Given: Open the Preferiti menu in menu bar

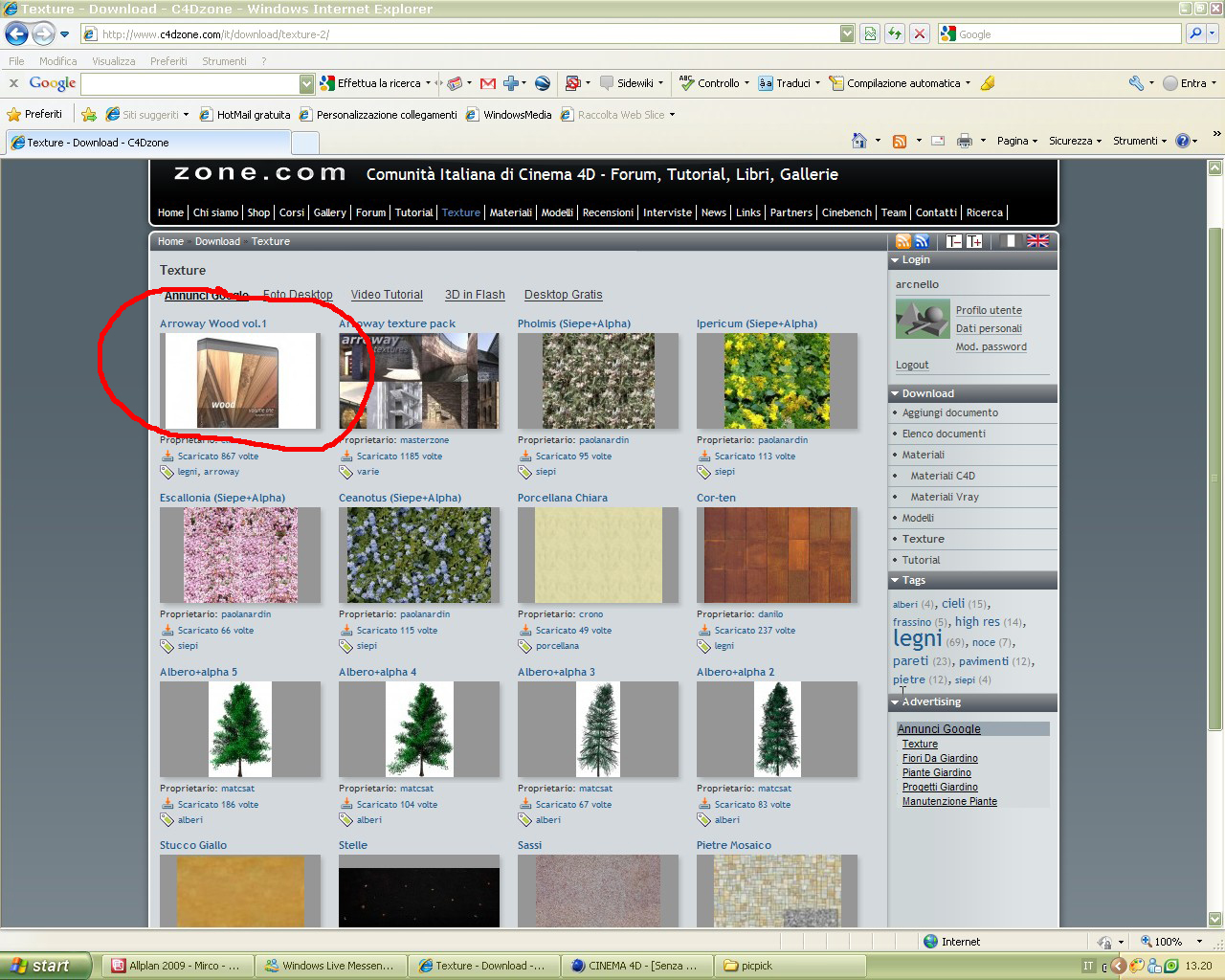Looking at the screenshot, I should [x=168, y=61].
